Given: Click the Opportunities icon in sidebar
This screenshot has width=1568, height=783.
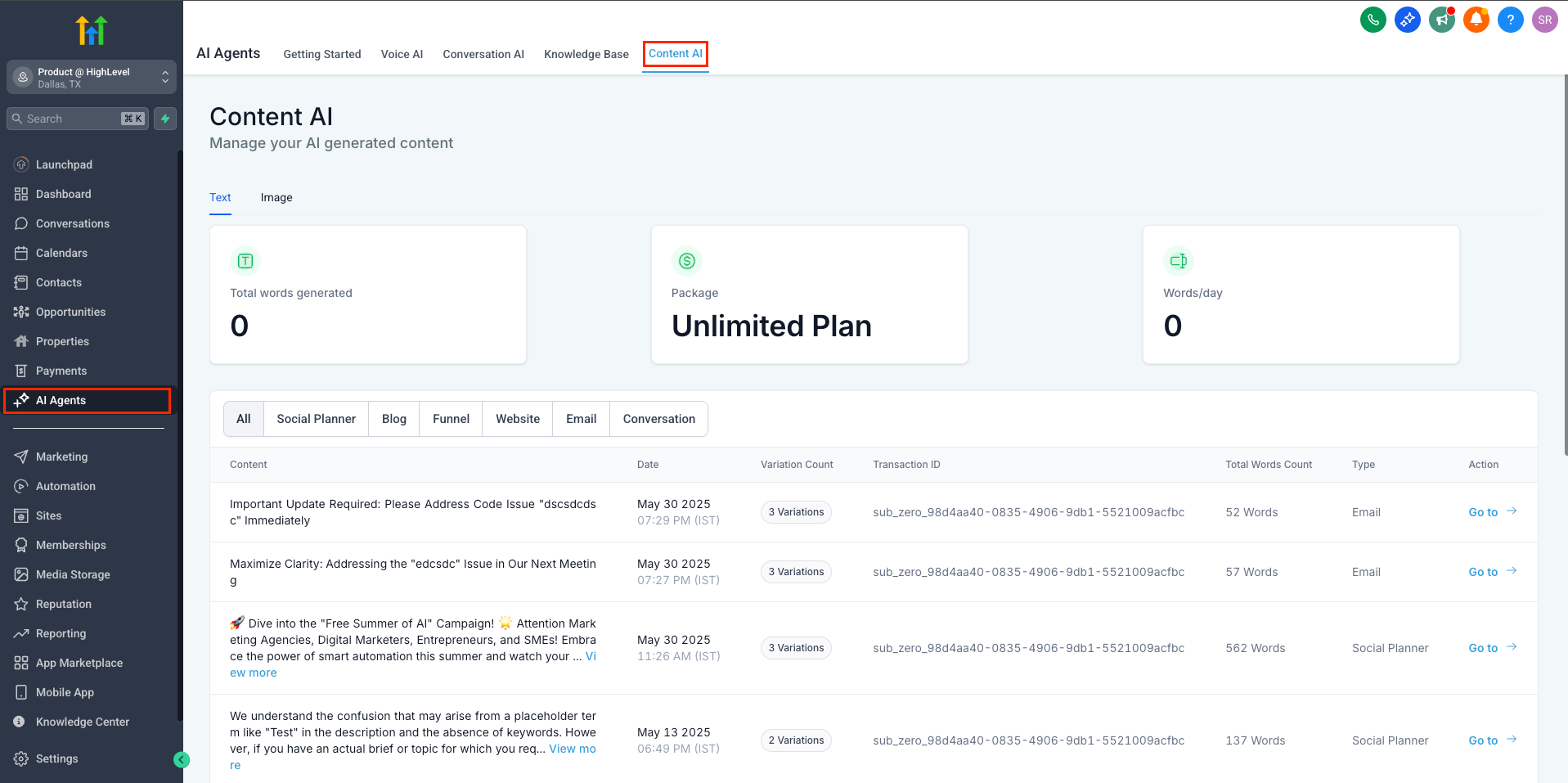Looking at the screenshot, I should (21, 312).
